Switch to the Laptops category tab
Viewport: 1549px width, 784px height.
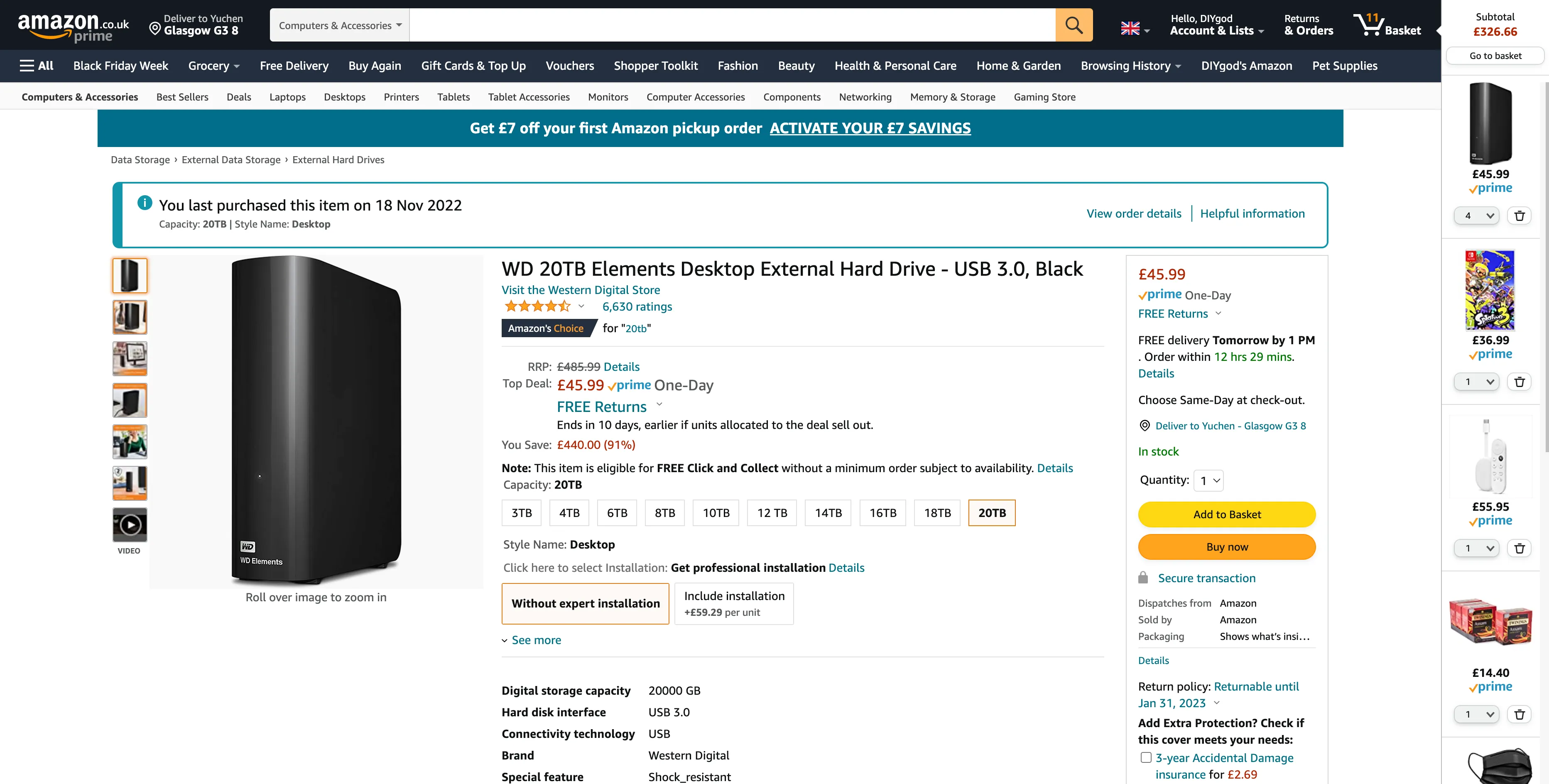point(287,97)
